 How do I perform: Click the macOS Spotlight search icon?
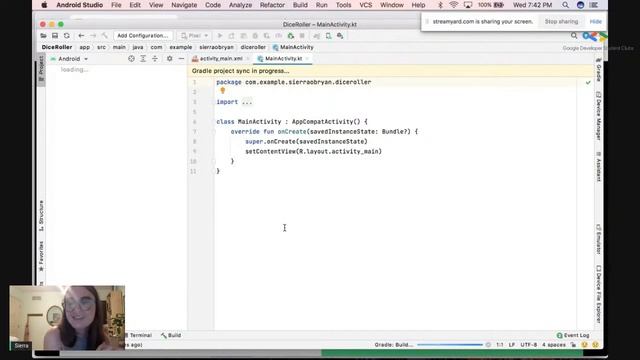[x=565, y=5]
